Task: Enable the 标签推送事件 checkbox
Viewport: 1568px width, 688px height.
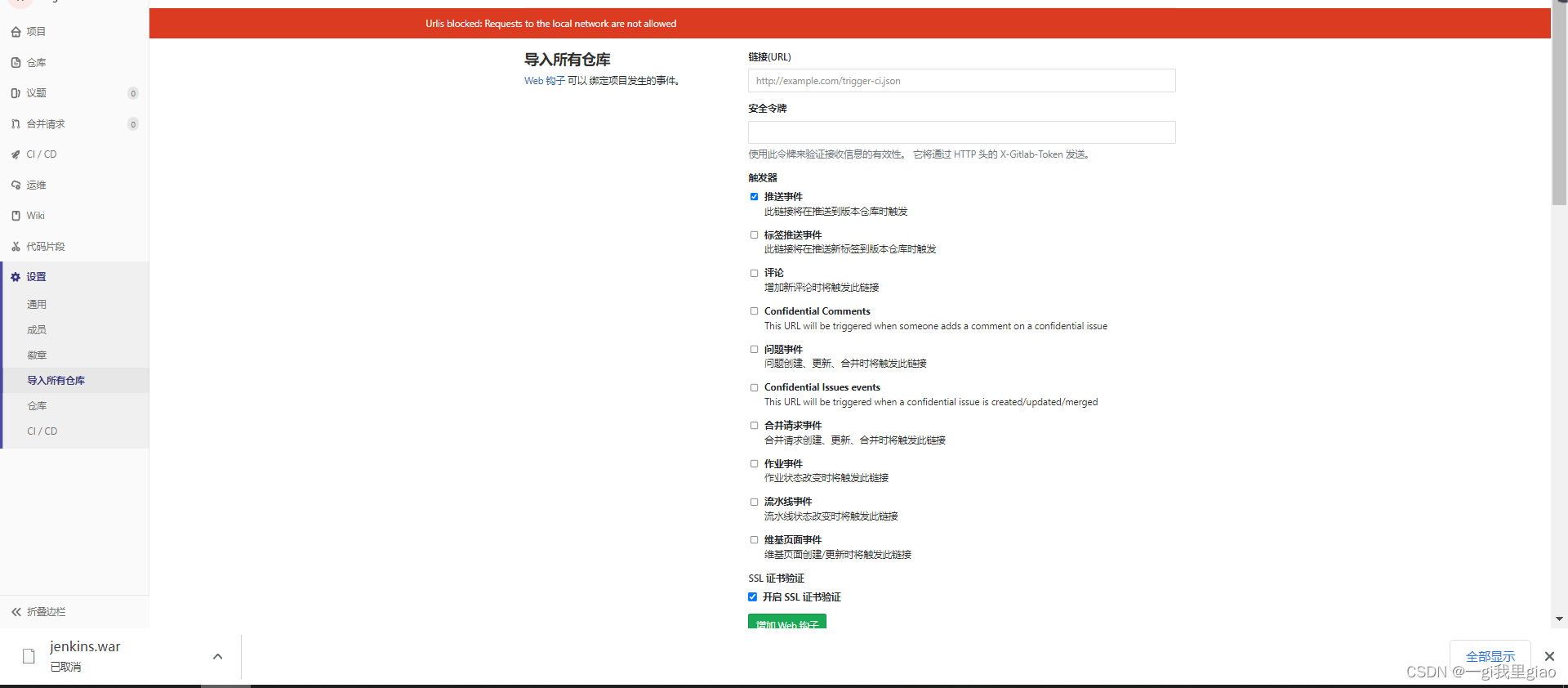Action: point(754,235)
